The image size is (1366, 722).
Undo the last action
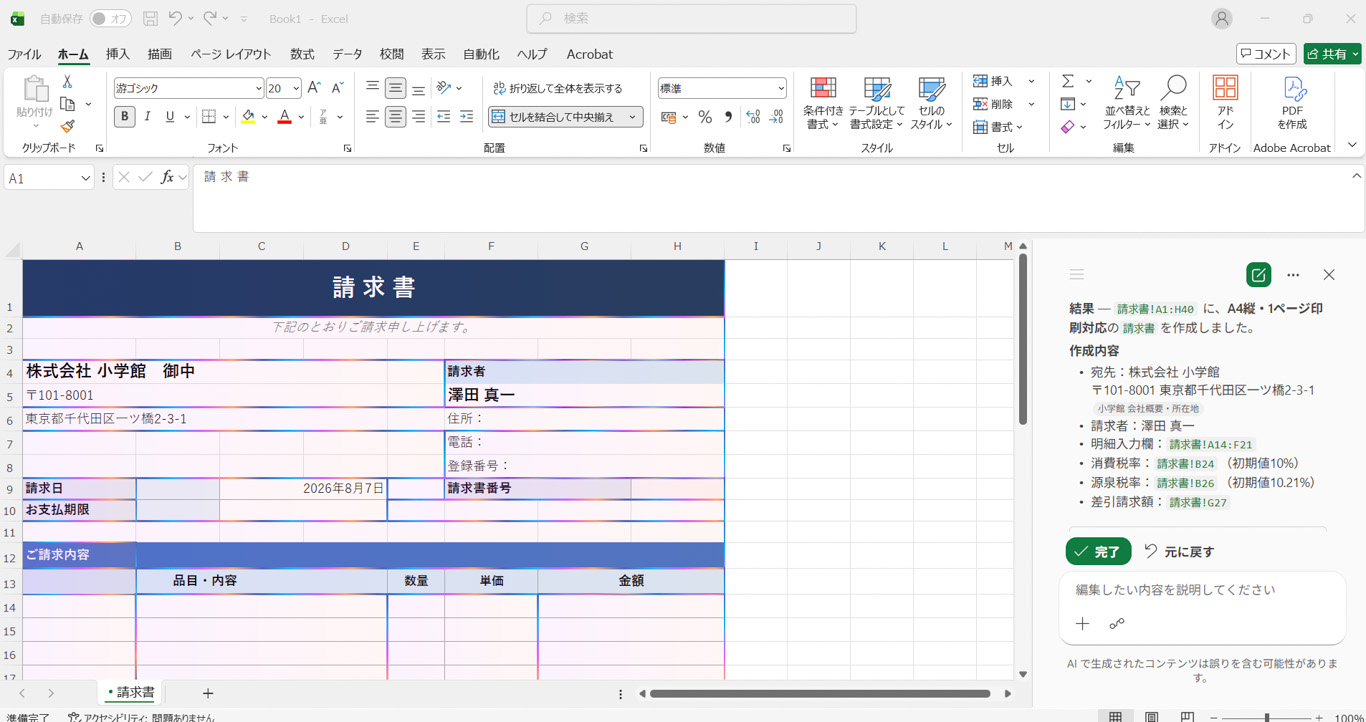pos(175,19)
